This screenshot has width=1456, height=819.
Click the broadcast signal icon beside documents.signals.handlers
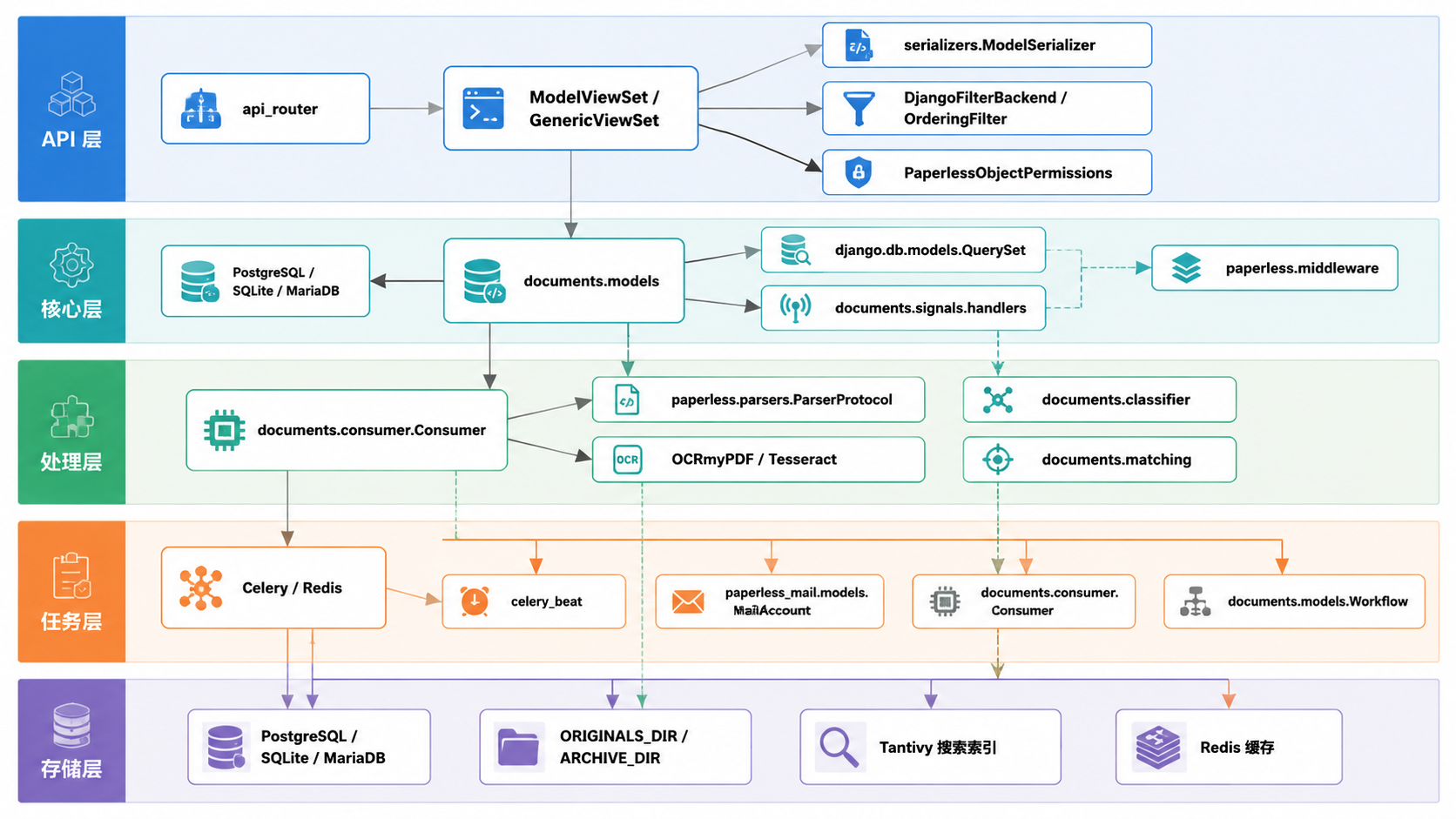795,308
